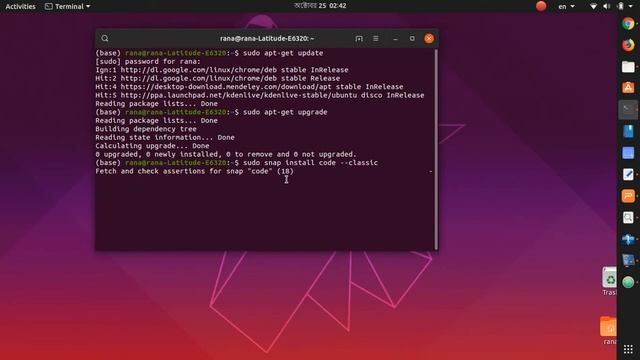Open the Terminal app menu in top bar
The image size is (640, 360).
pos(67,6)
